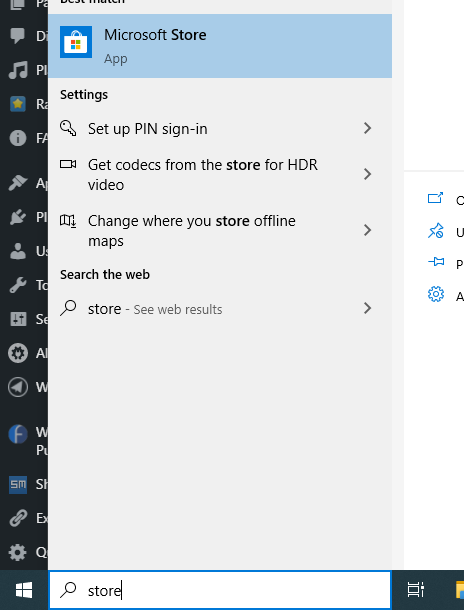Open Task View on the taskbar
Image resolution: width=464 pixels, height=611 pixels.
415,590
